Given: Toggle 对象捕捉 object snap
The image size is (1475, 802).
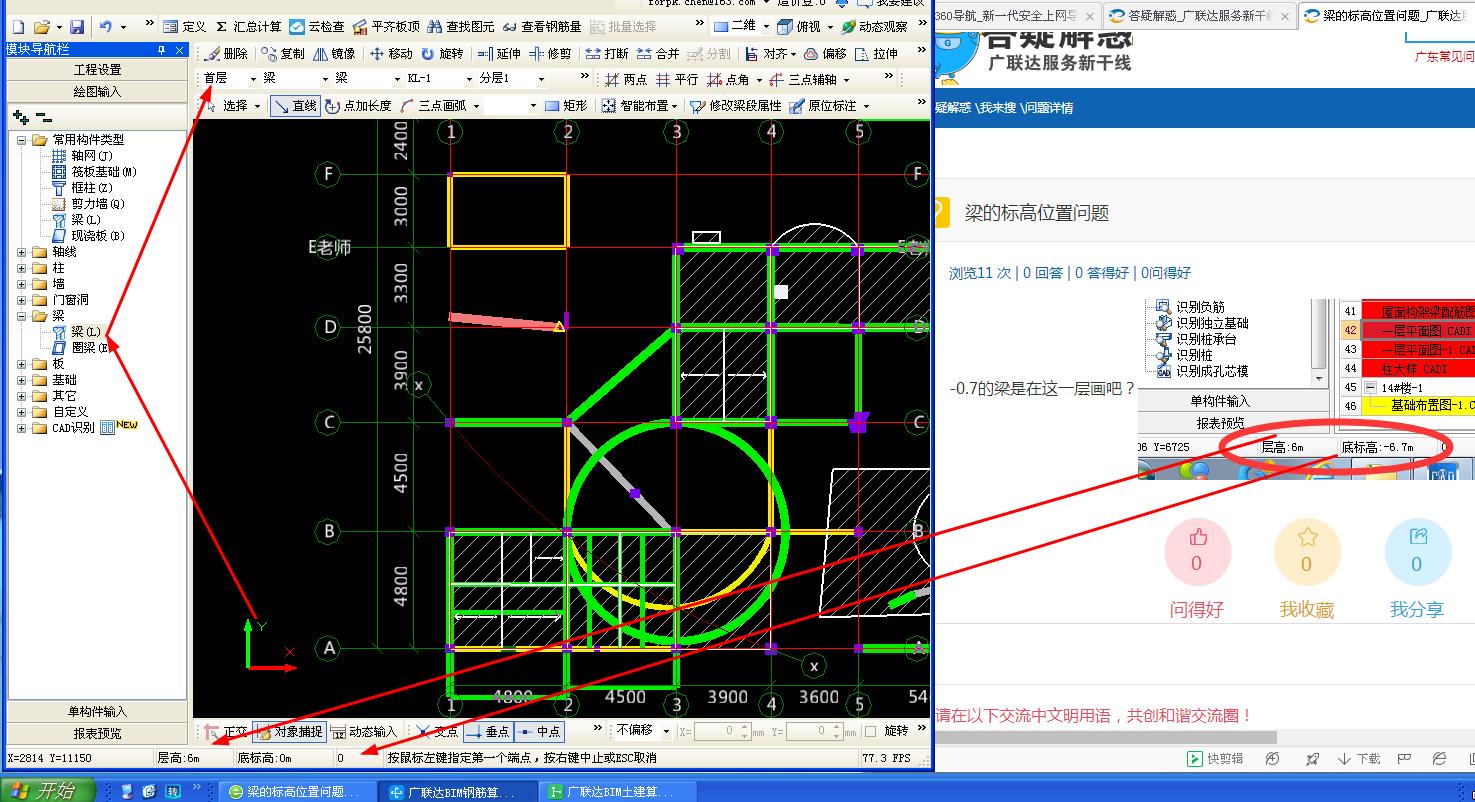Looking at the screenshot, I should [290, 732].
